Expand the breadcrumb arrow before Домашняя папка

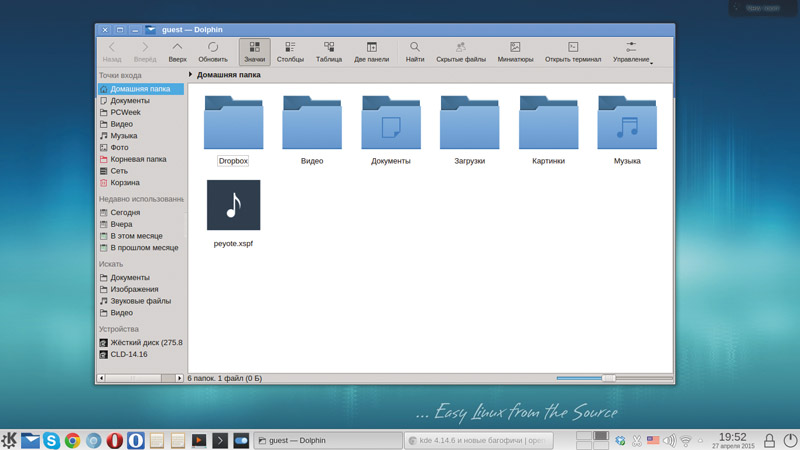tap(191, 75)
